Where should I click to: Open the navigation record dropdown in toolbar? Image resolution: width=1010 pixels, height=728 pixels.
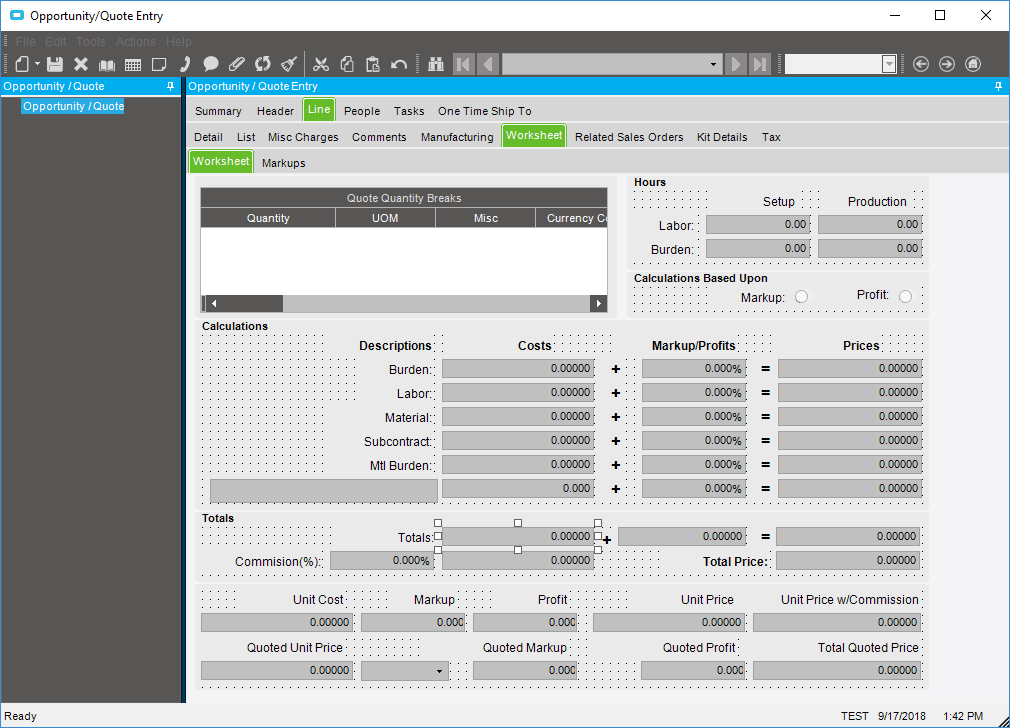pos(713,64)
